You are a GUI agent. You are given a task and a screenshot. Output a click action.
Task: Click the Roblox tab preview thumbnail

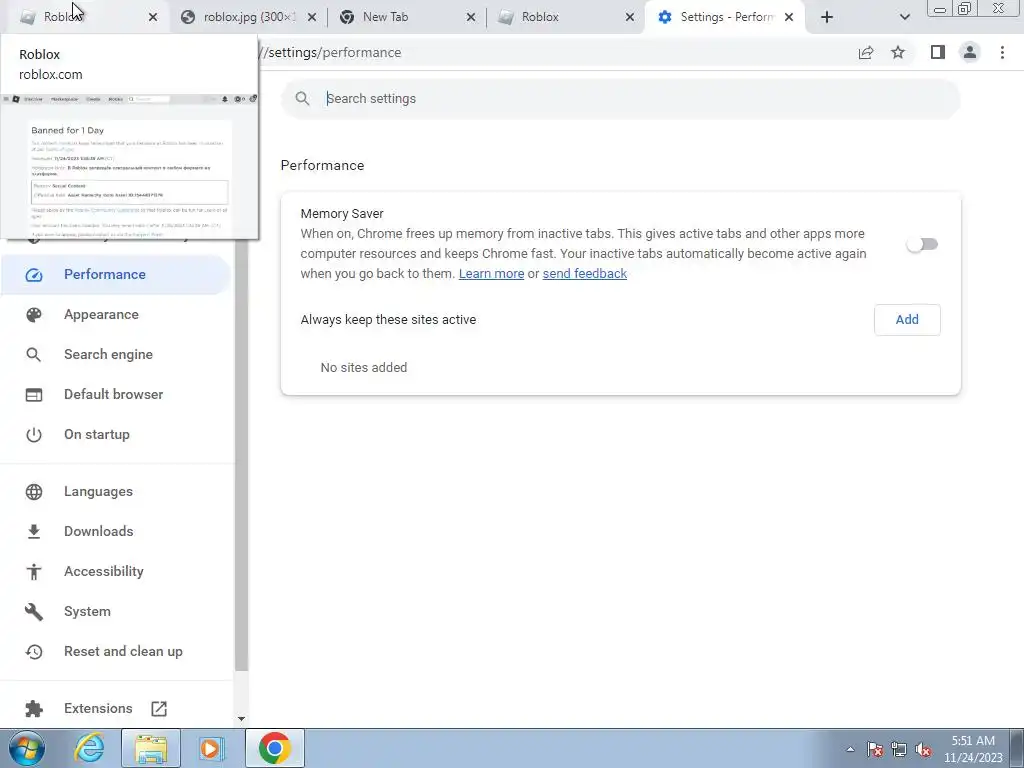pos(129,166)
